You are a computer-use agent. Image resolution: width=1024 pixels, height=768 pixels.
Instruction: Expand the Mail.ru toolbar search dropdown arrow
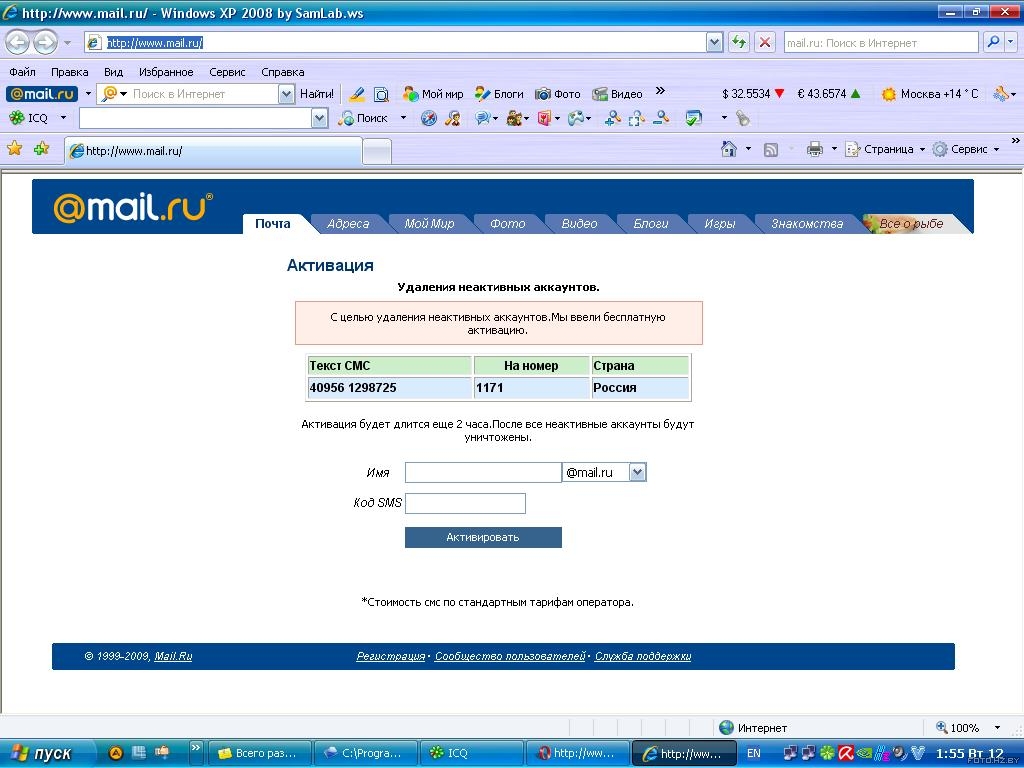(x=286, y=94)
